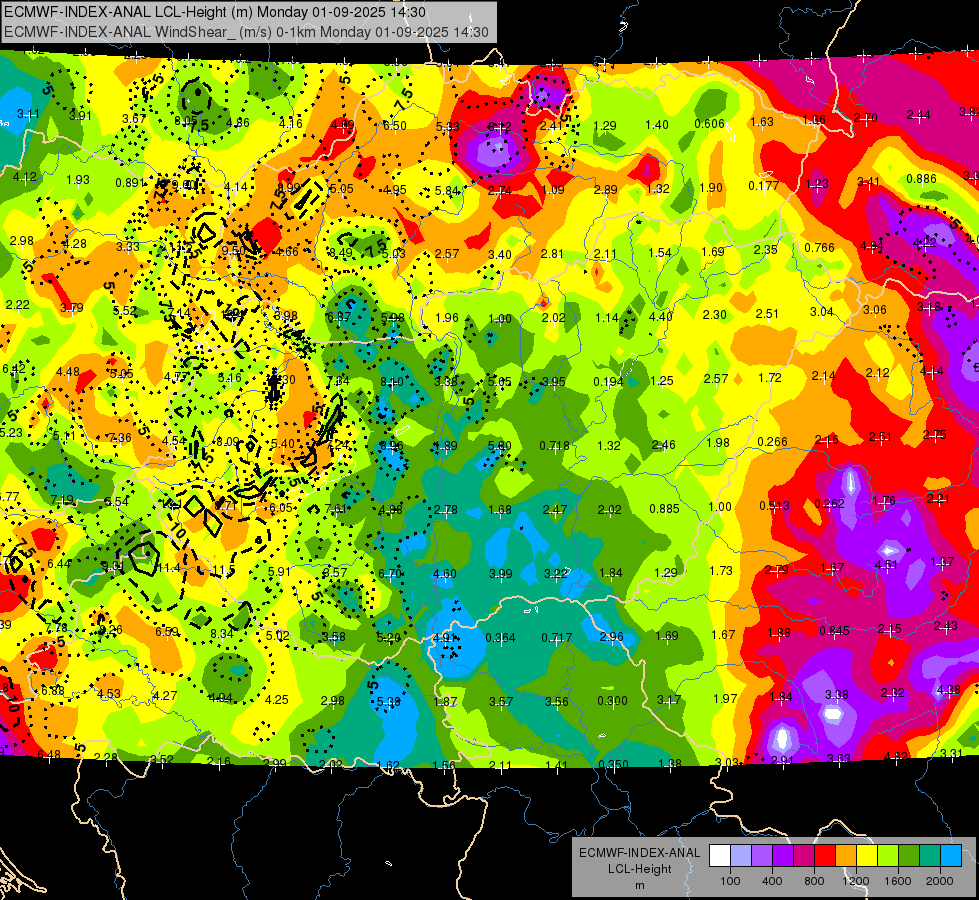The height and width of the screenshot is (900, 979).
Task: Click the wind shear value 3.40
Action: [x=499, y=255]
